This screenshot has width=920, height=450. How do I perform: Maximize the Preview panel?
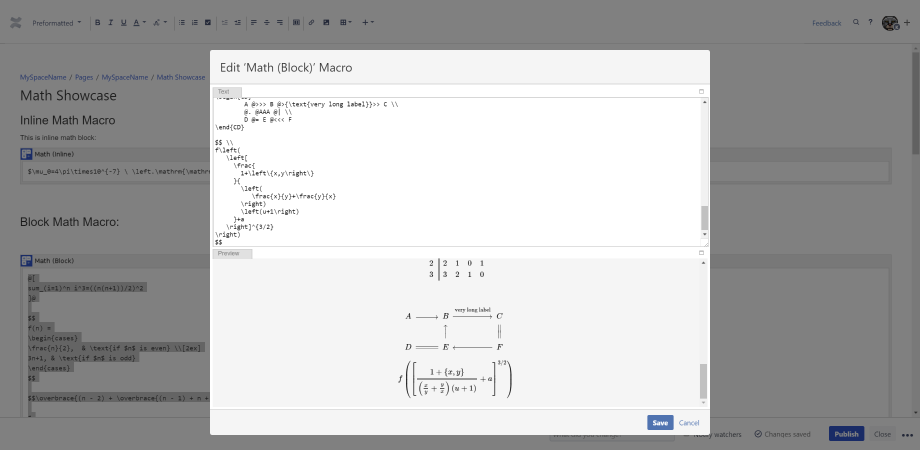point(701,253)
